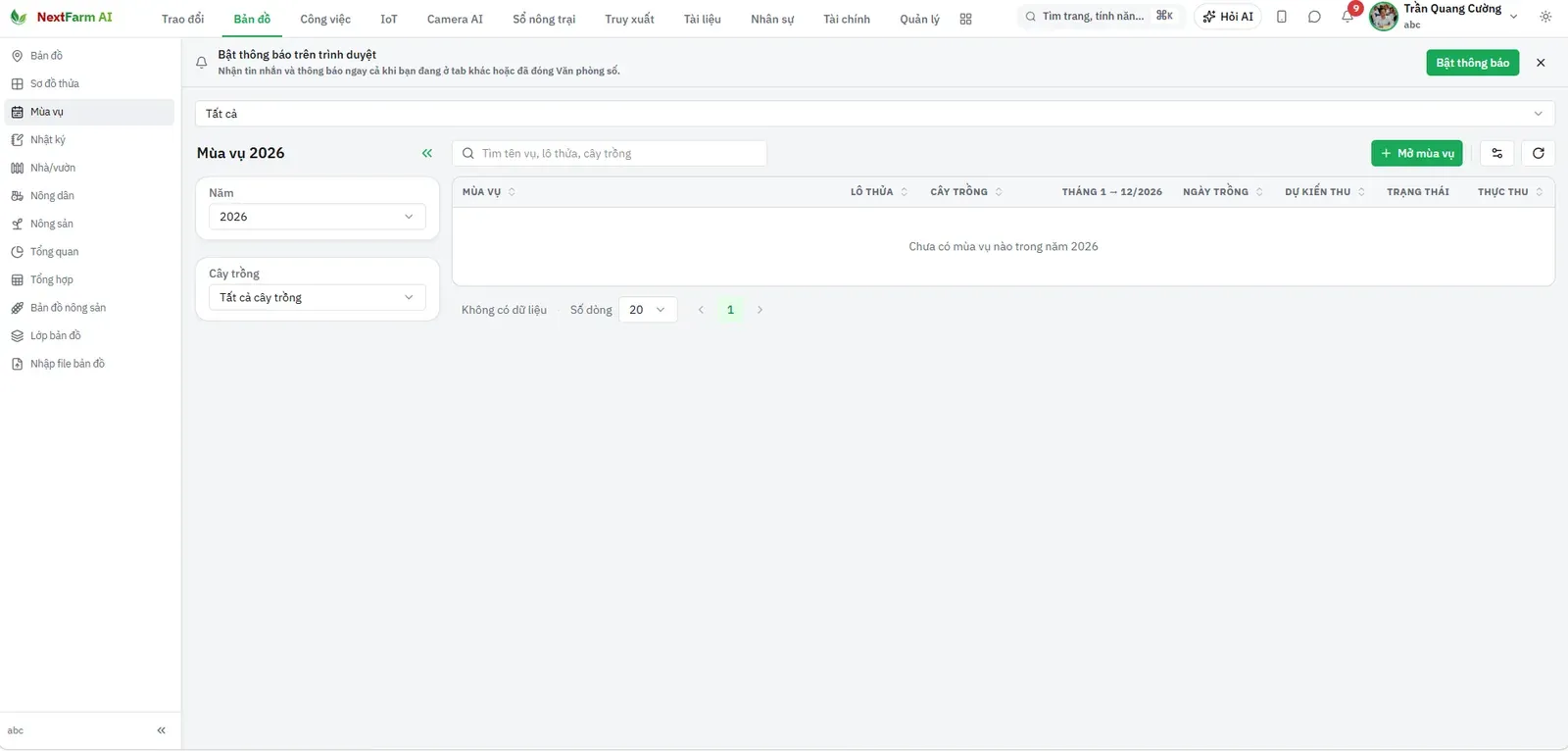Click the mobile device icon in header
This screenshot has height=751, width=1568.
(1282, 17)
